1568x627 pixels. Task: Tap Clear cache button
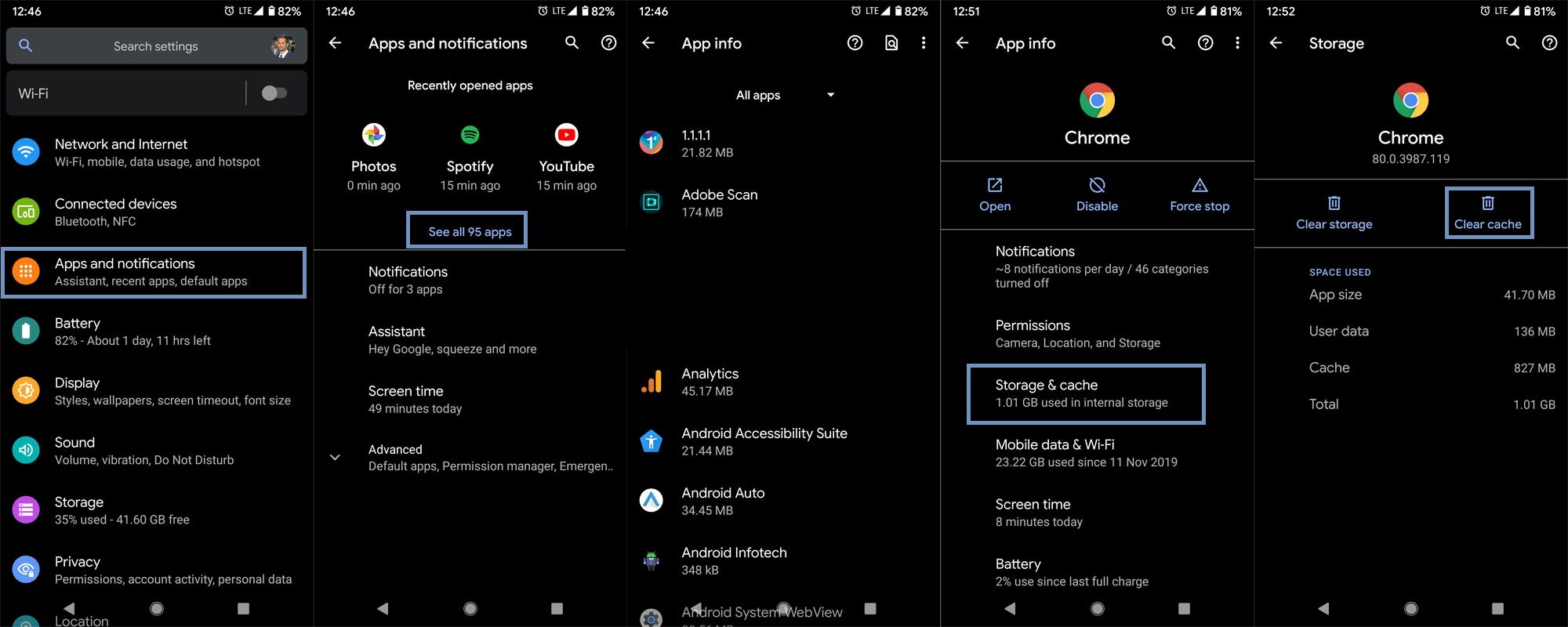pos(1488,213)
